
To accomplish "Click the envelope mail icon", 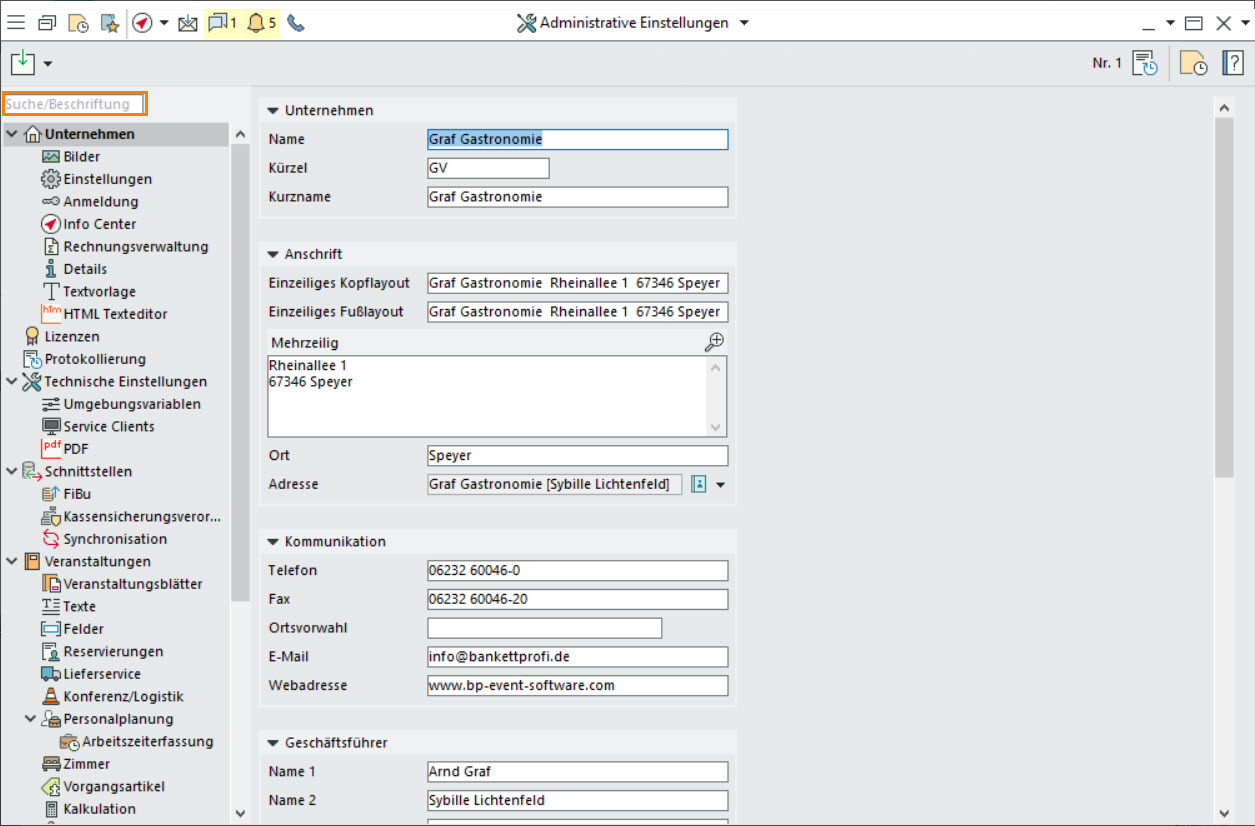I will click(x=187, y=23).
